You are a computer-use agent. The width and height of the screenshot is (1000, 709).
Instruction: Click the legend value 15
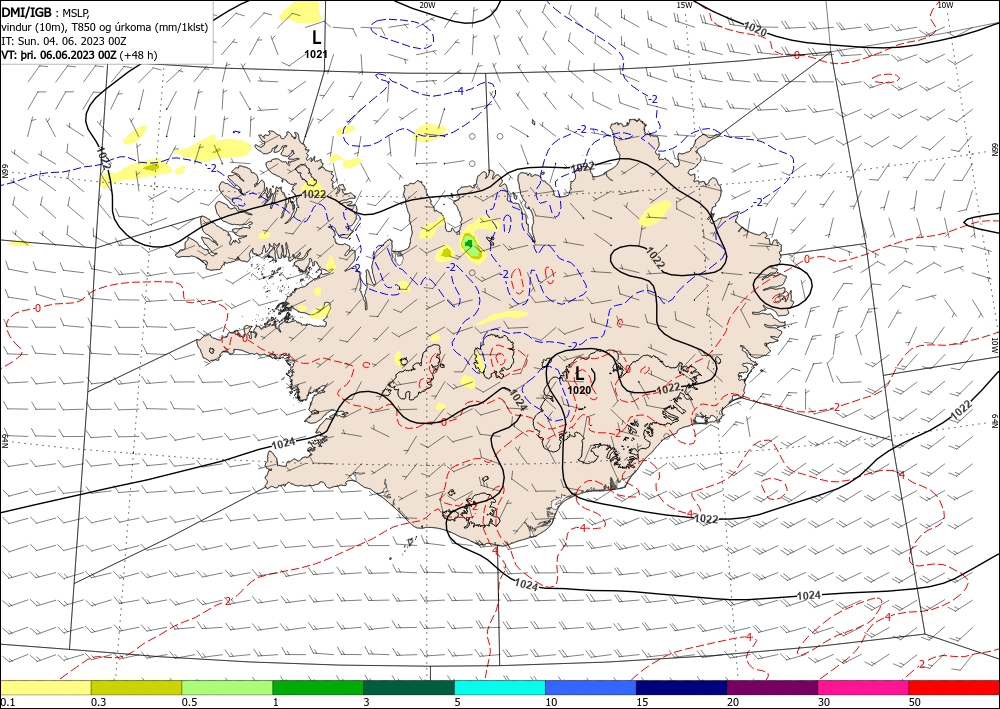point(643,702)
